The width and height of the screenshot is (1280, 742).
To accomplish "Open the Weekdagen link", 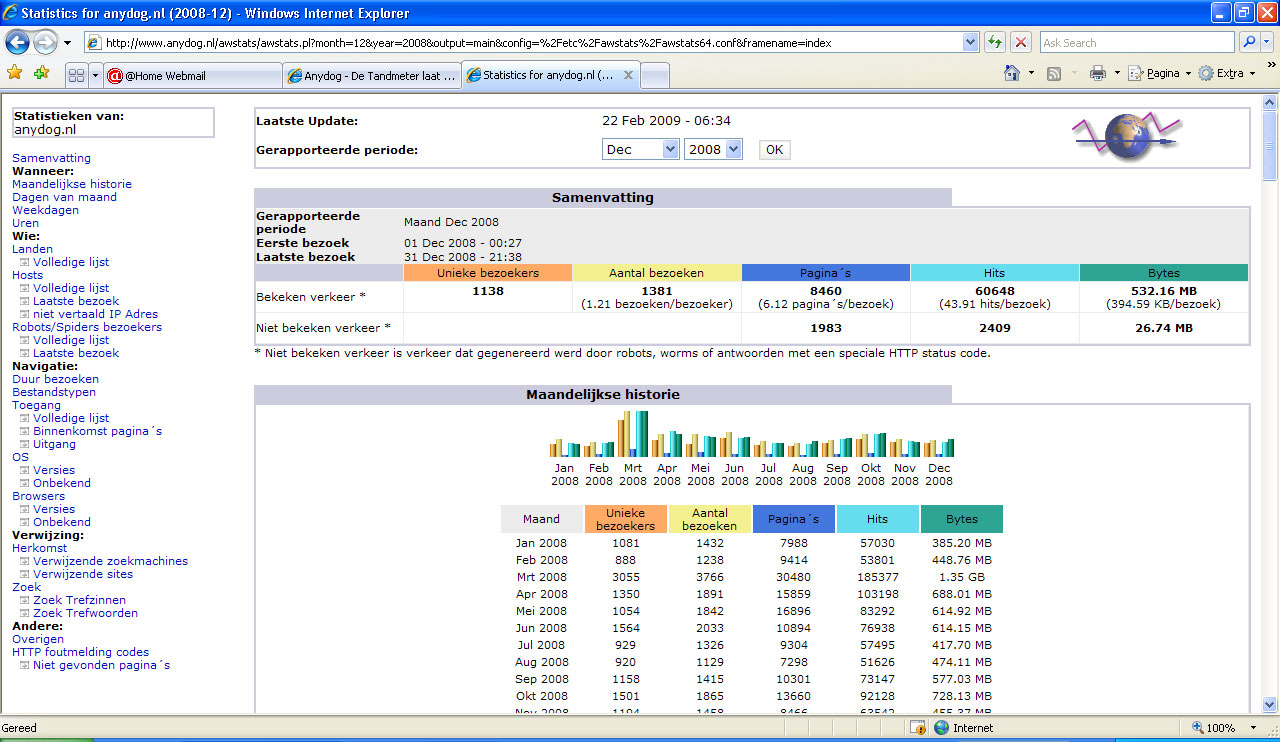I will click(45, 210).
